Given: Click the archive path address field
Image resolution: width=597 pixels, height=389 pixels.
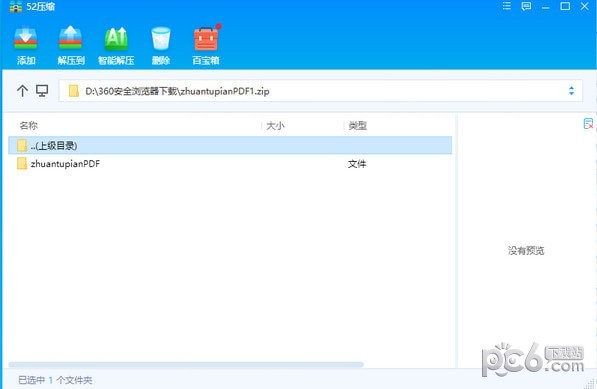Looking at the screenshot, I should [320, 91].
